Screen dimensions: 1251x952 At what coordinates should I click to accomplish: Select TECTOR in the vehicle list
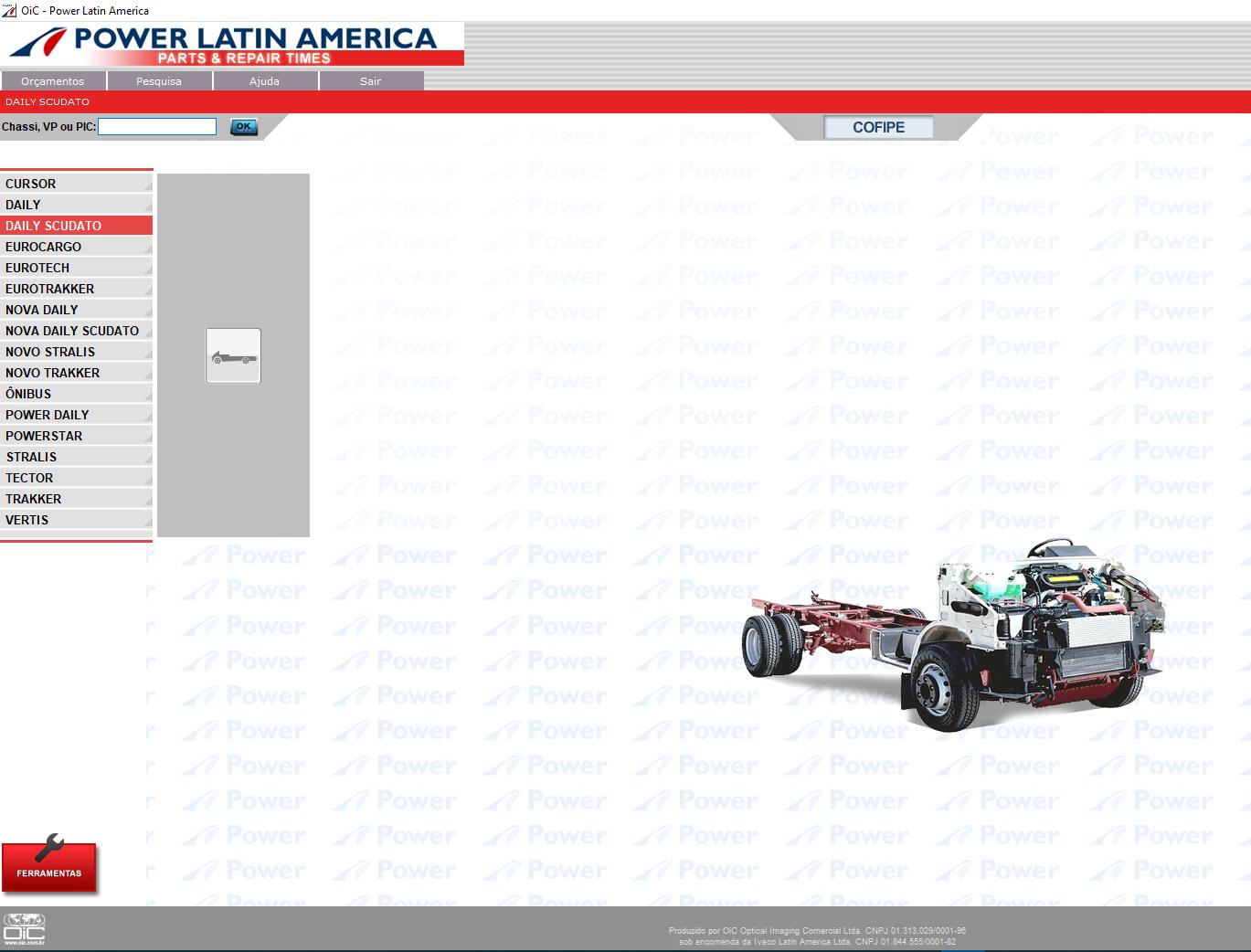point(77,478)
